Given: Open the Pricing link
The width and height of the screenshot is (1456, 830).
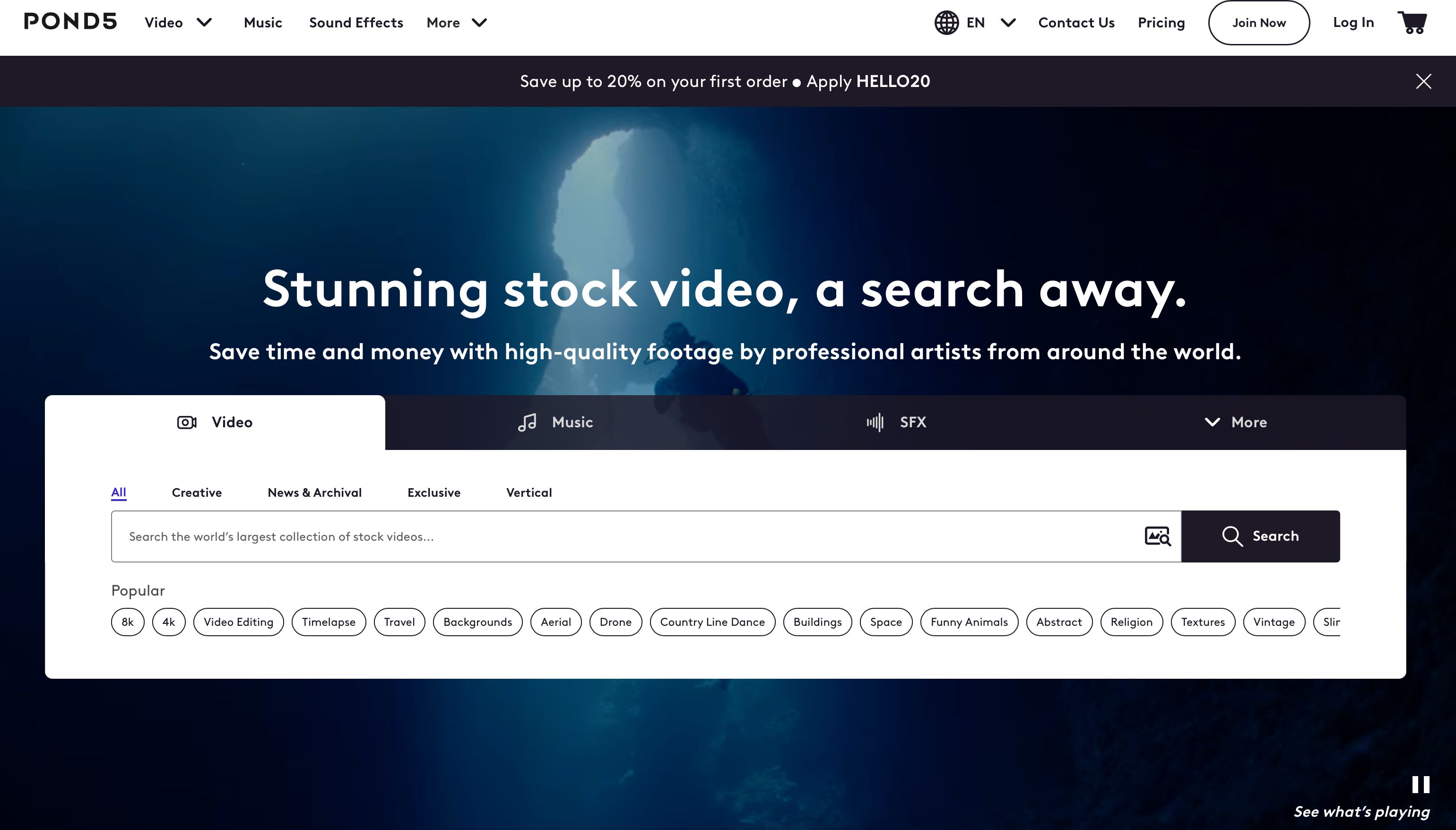Looking at the screenshot, I should coord(1161,23).
